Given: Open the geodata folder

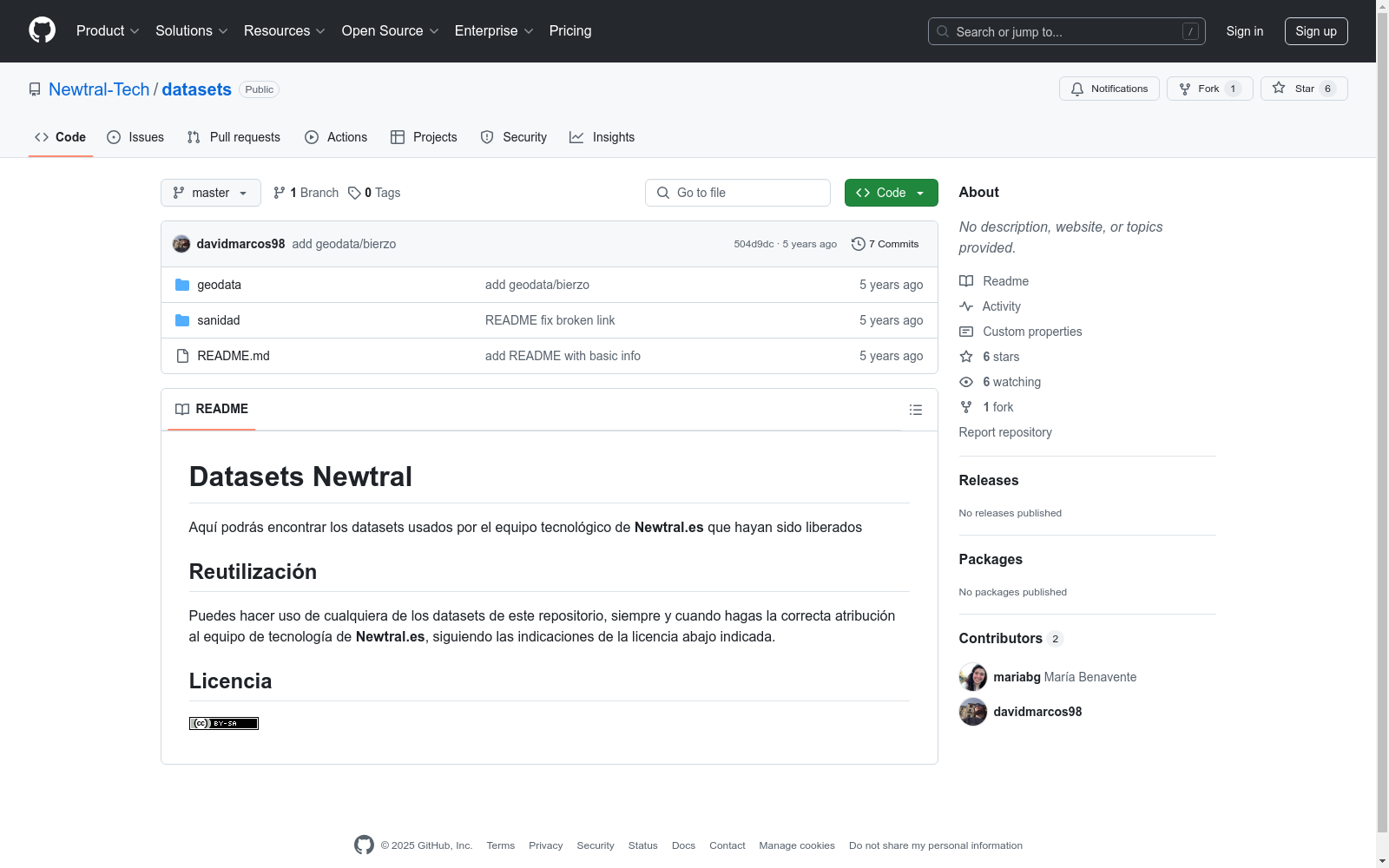Looking at the screenshot, I should click(x=220, y=285).
